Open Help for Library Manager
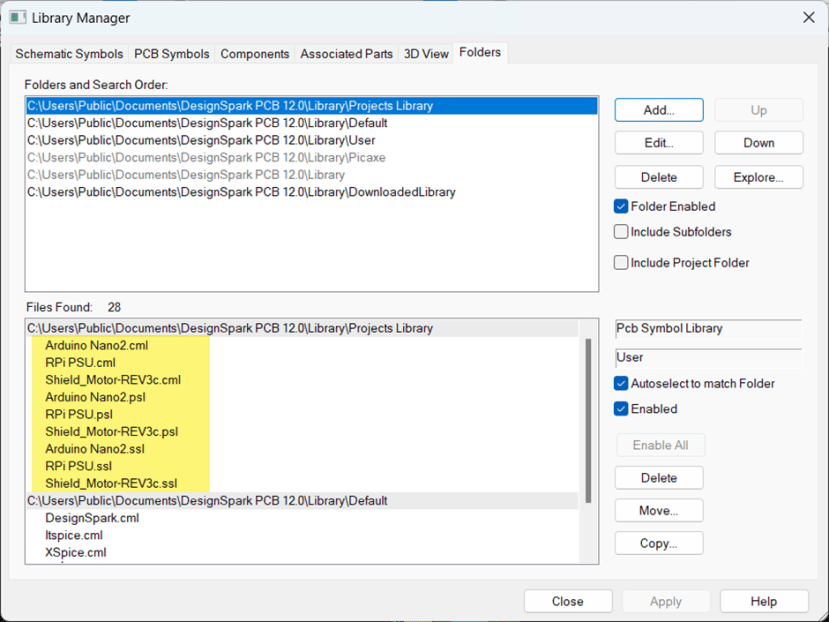 764,601
